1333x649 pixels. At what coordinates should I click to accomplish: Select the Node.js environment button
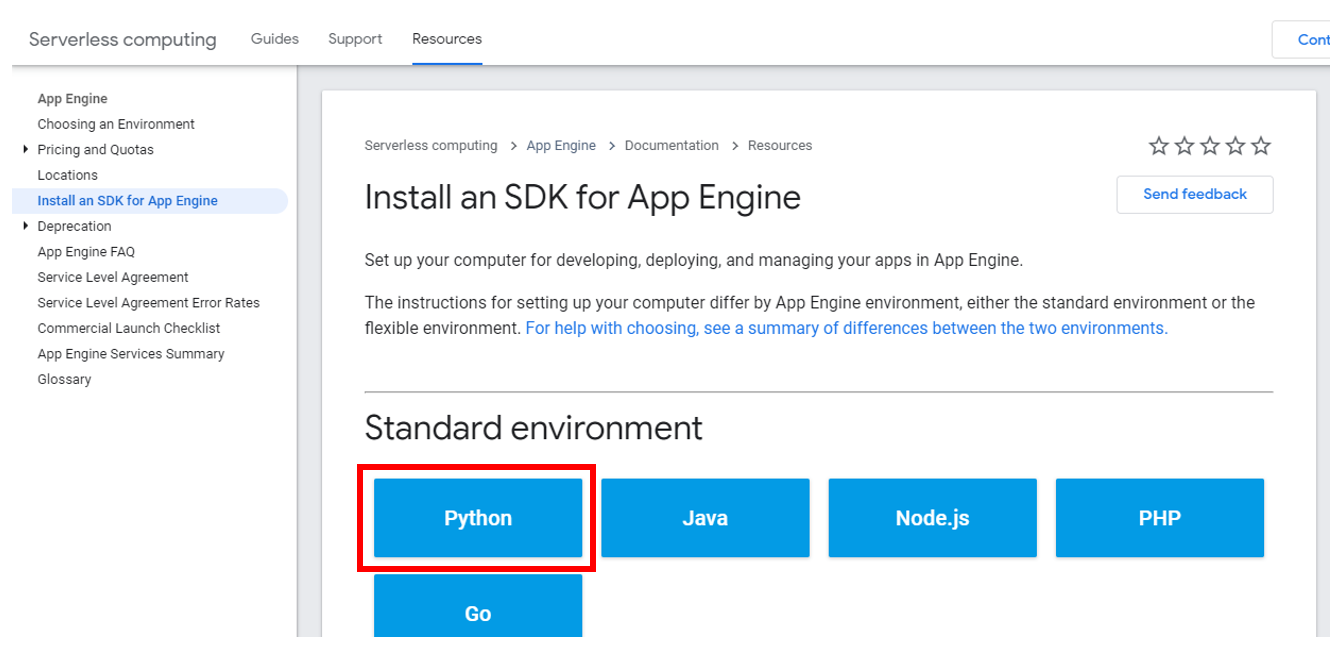(932, 518)
